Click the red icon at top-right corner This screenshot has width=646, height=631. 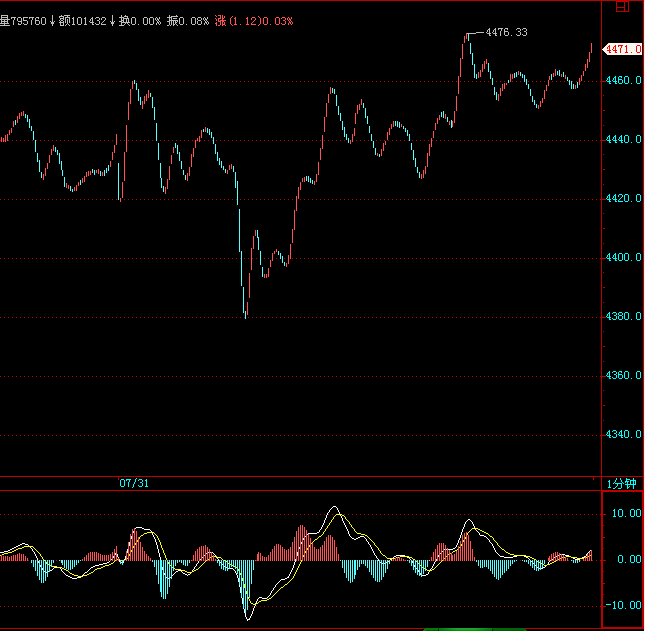point(623,5)
